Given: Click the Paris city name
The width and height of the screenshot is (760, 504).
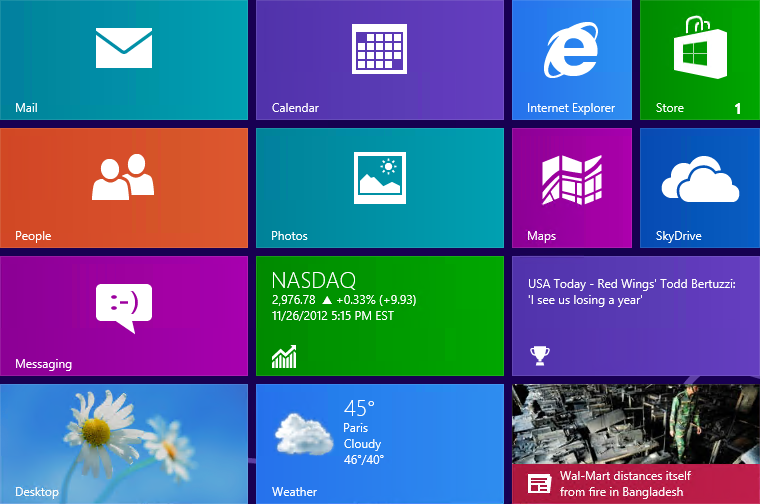Looking at the screenshot, I should 356,428.
